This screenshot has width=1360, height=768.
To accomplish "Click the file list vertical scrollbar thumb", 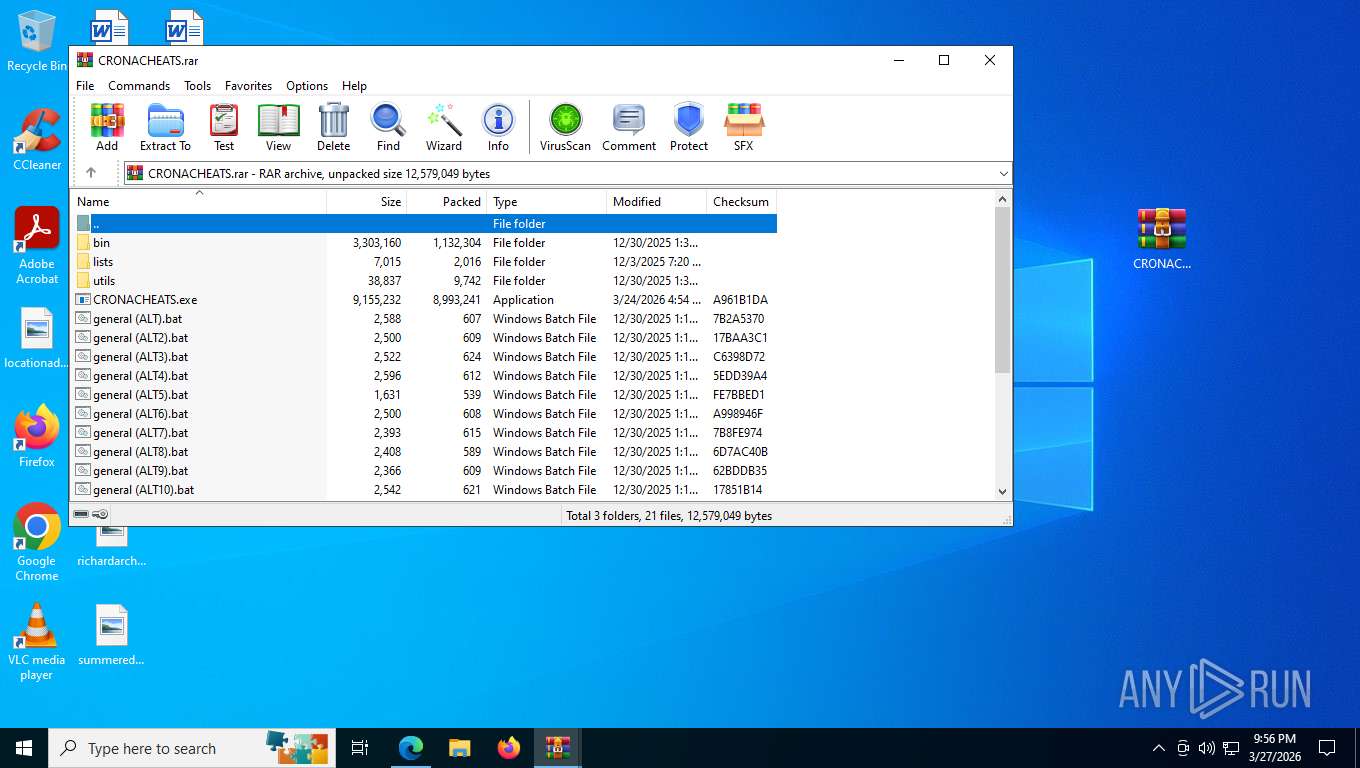I will 1003,289.
